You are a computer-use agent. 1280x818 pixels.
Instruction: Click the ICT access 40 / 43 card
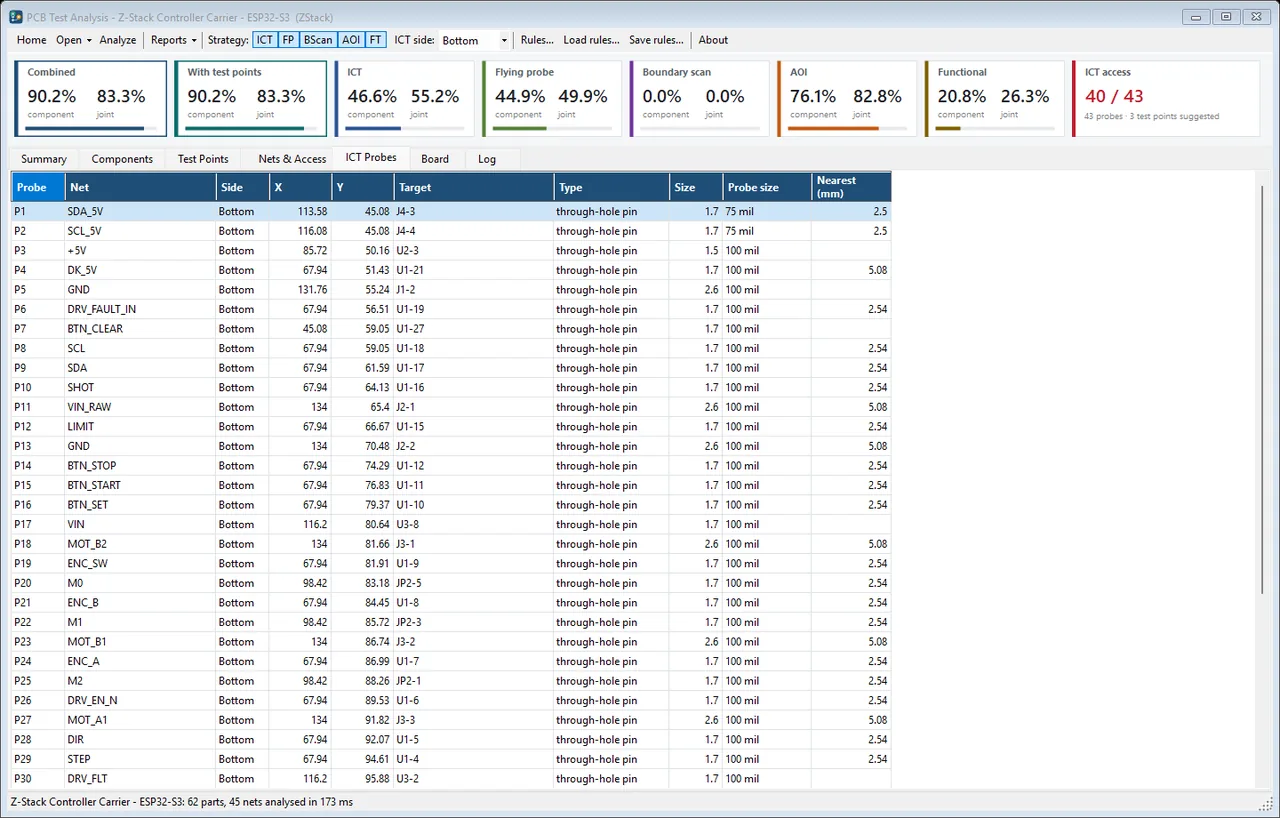1165,99
